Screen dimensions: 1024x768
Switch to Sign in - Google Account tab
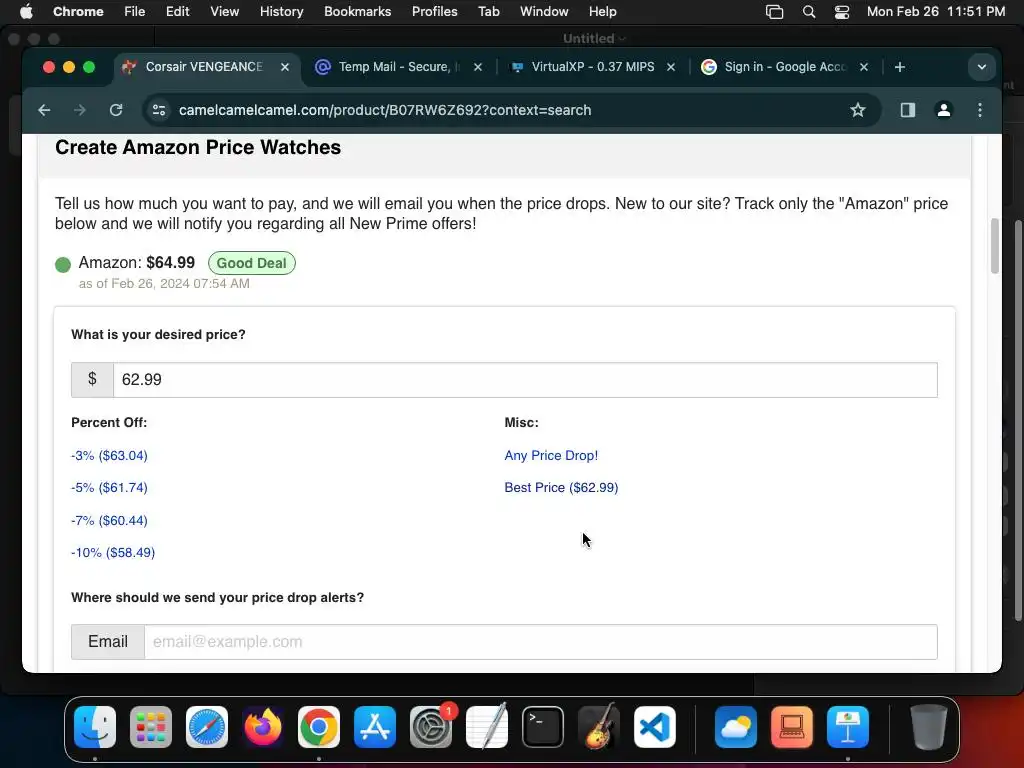point(785,67)
